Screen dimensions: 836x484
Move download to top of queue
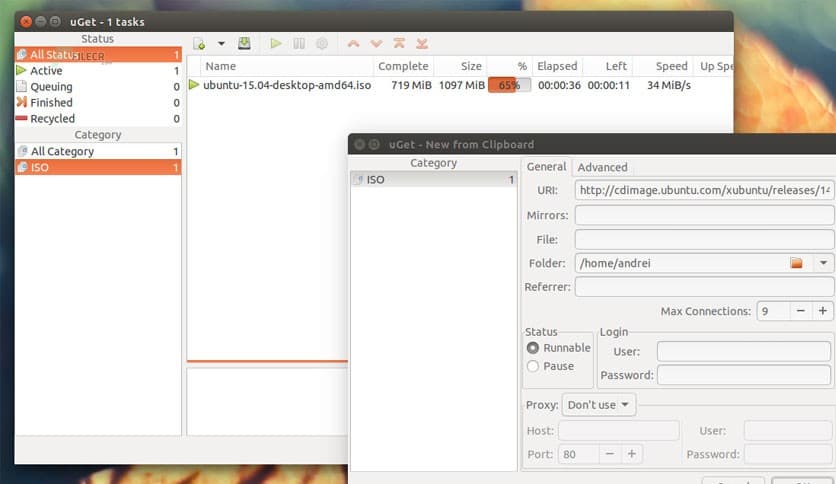tap(399, 44)
